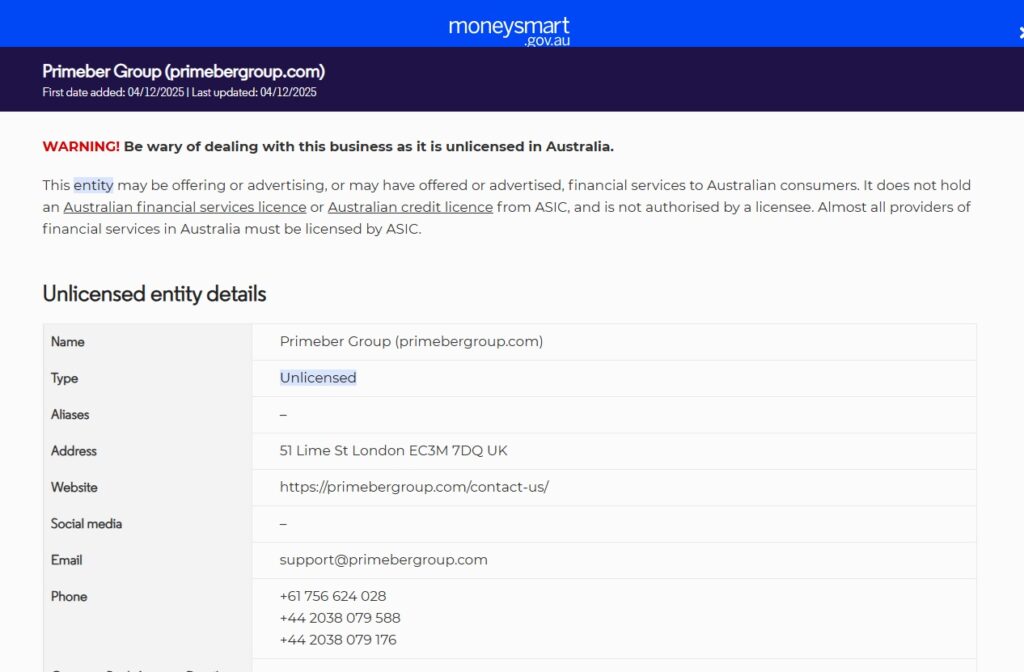Select the Name row value Primeber Group
This screenshot has height=672, width=1024.
click(411, 341)
